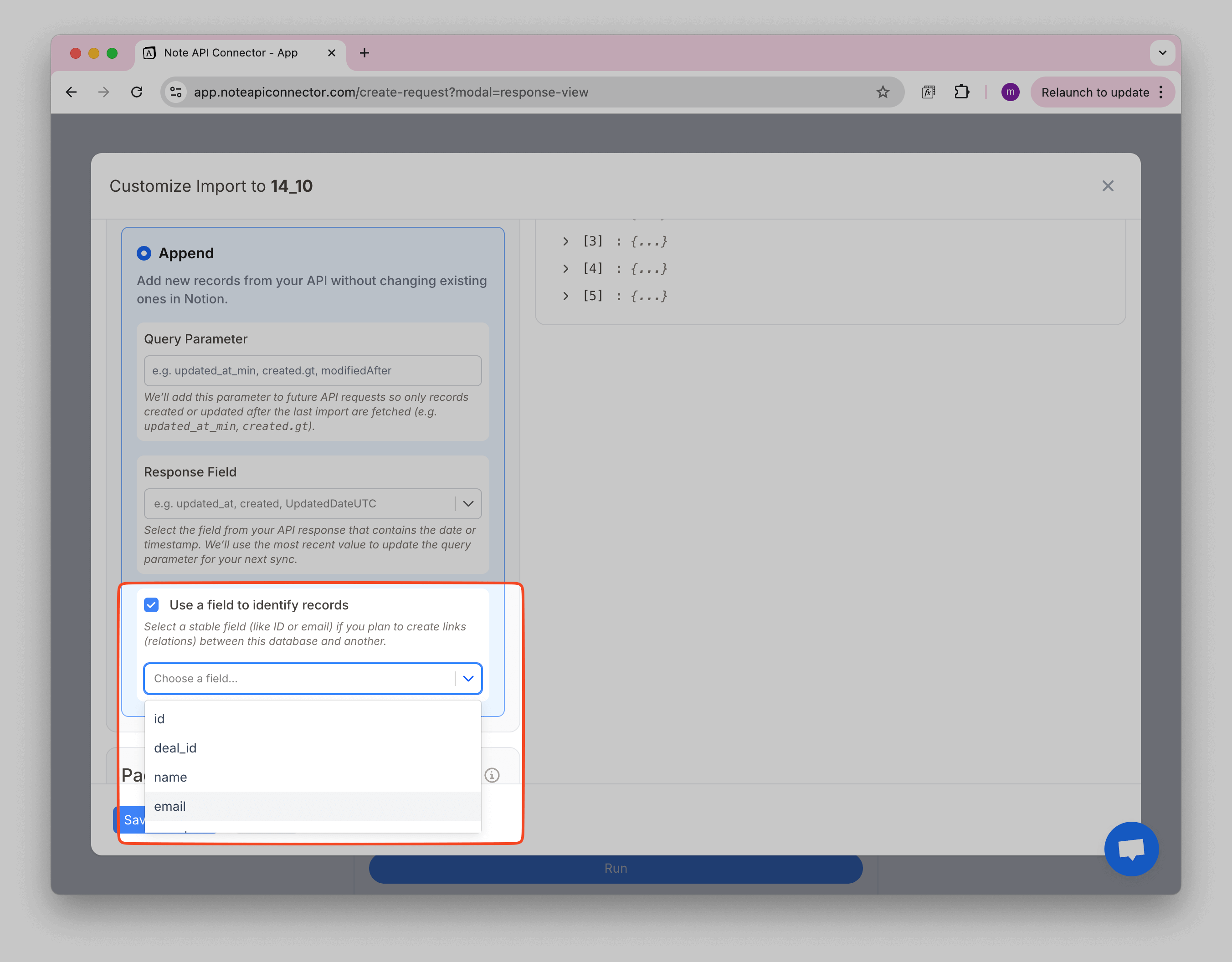This screenshot has width=1232, height=962.
Task: Toggle the Choose a field dropdown arrow
Action: tap(467, 678)
